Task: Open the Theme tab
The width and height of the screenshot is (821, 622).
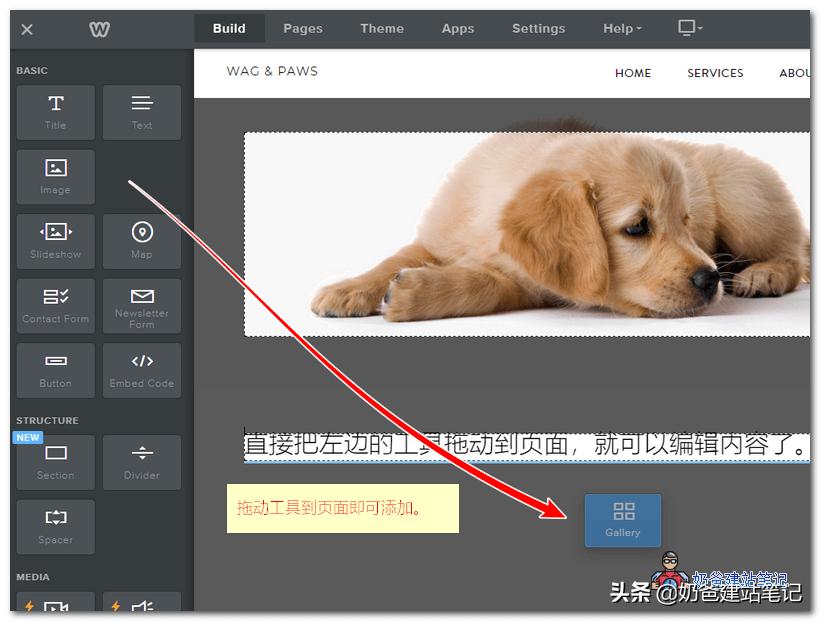Action: click(382, 29)
